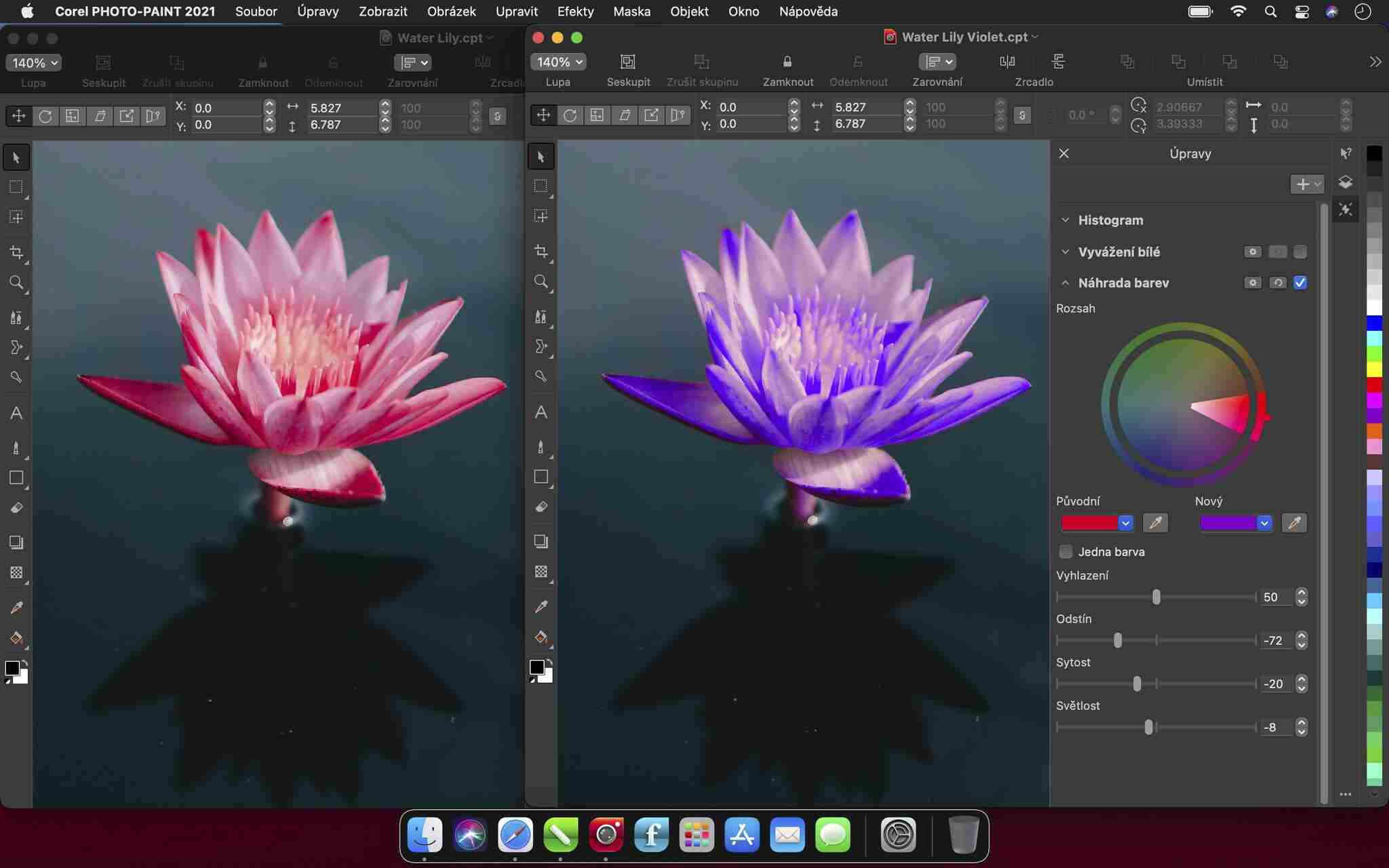Pick new color with Nový eyedropper
The width and height of the screenshot is (1389, 868).
pos(1293,523)
